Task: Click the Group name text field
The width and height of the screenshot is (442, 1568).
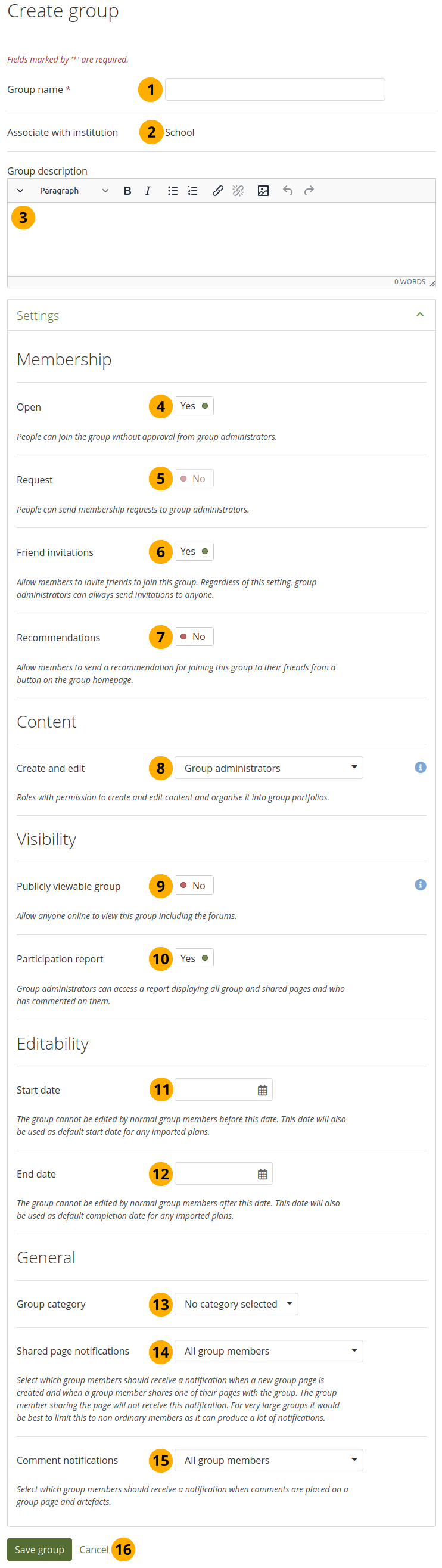Action: click(275, 89)
